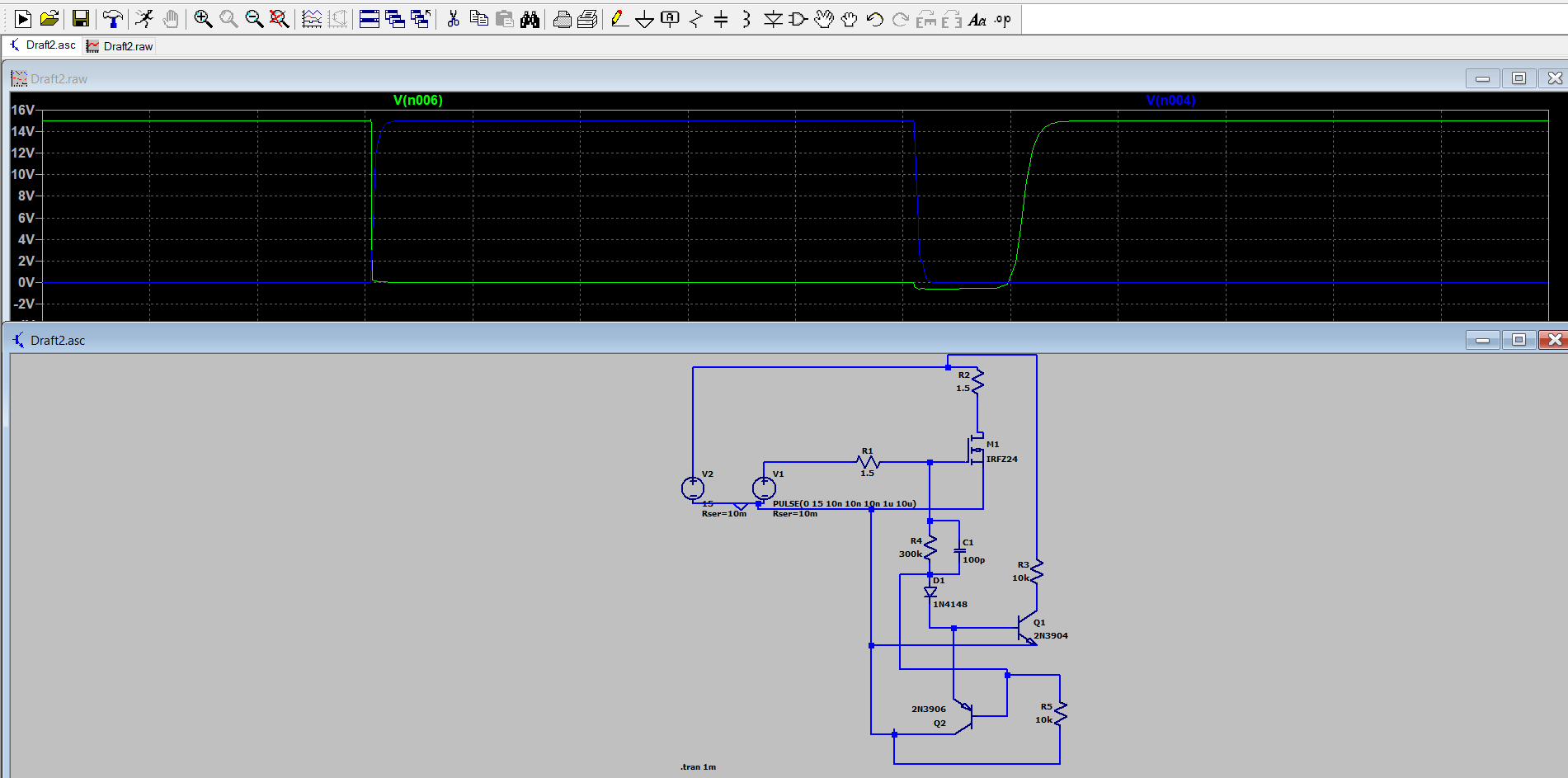Click the PULSE(0 15 10n 10n 10n 1u 10u) text
This screenshot has height=778, width=1568.
844,503
